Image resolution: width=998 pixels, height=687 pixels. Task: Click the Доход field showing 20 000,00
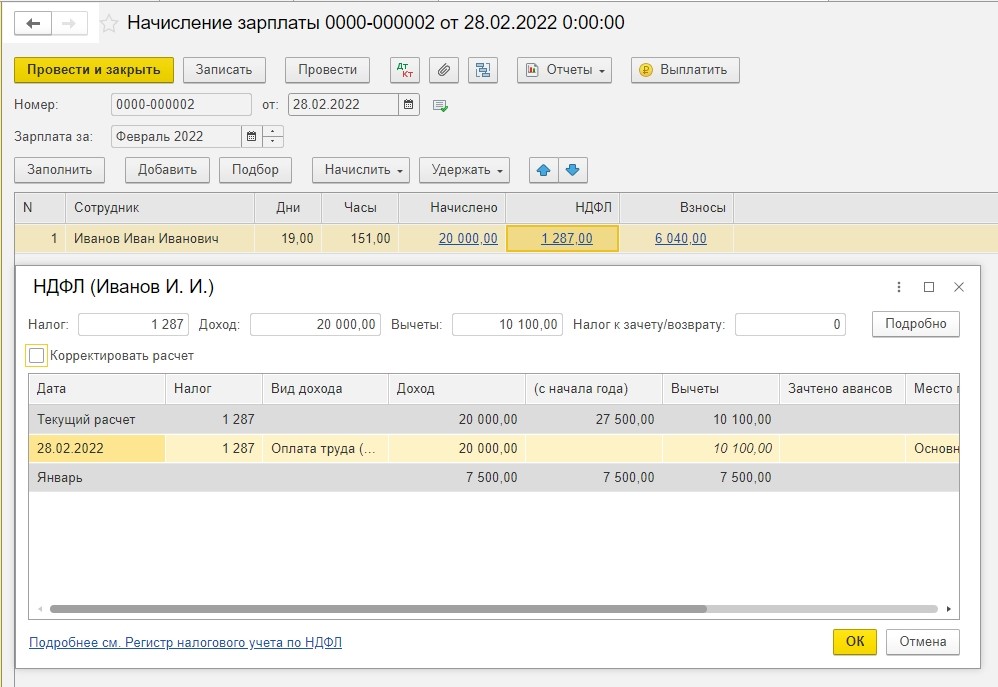315,325
